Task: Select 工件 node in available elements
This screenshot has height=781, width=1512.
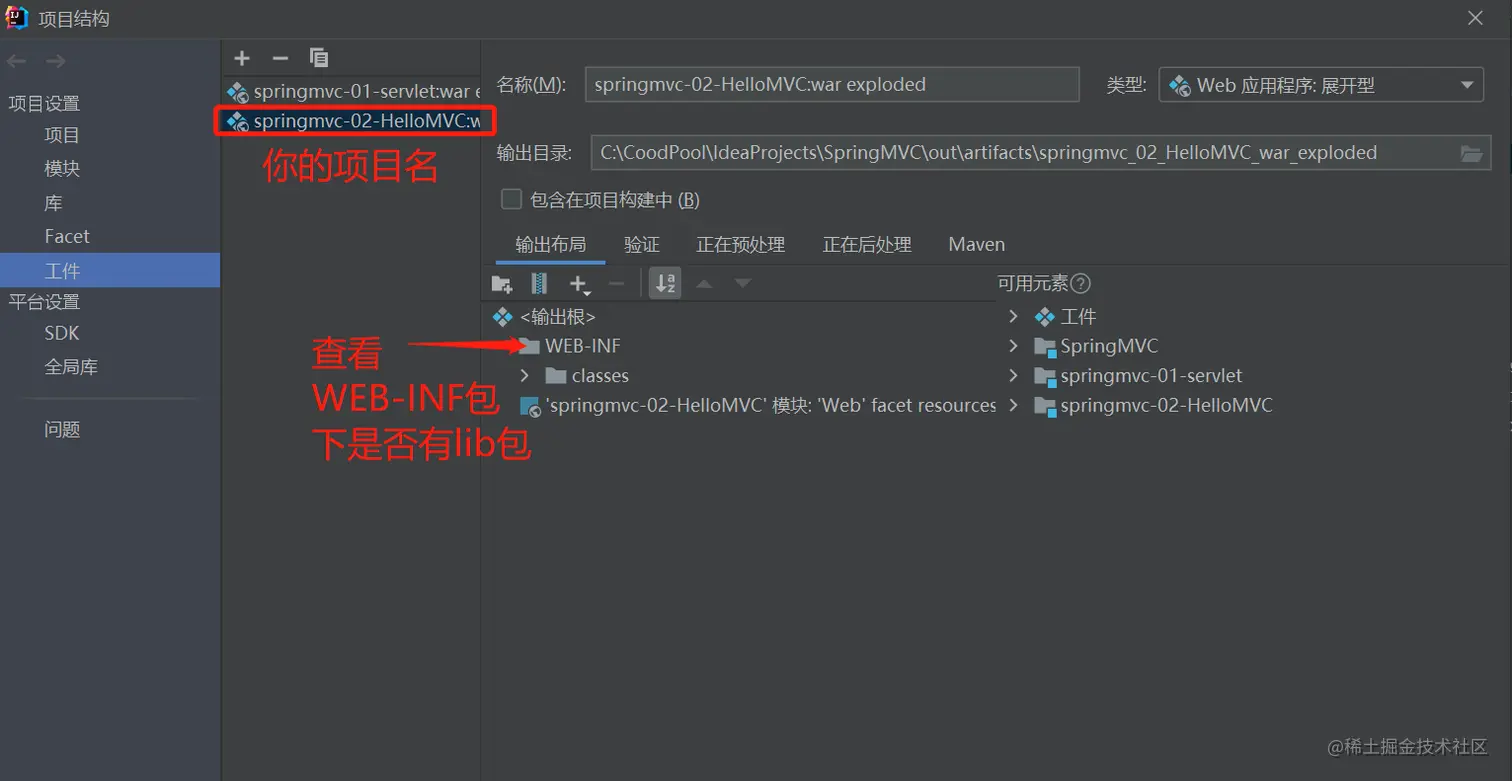Action: (1066, 317)
